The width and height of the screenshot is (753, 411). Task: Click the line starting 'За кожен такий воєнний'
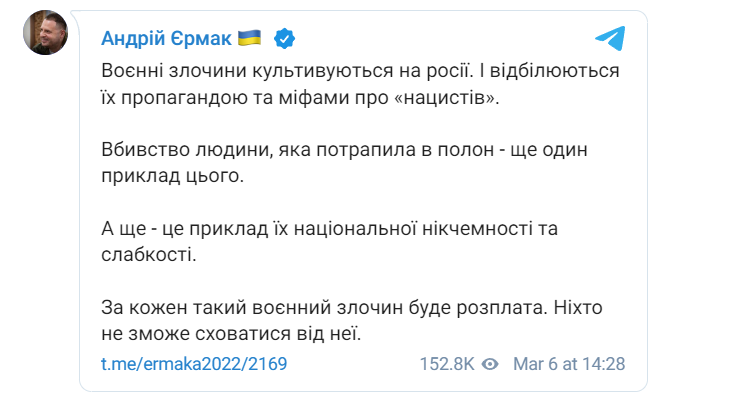pyautogui.click(x=352, y=307)
